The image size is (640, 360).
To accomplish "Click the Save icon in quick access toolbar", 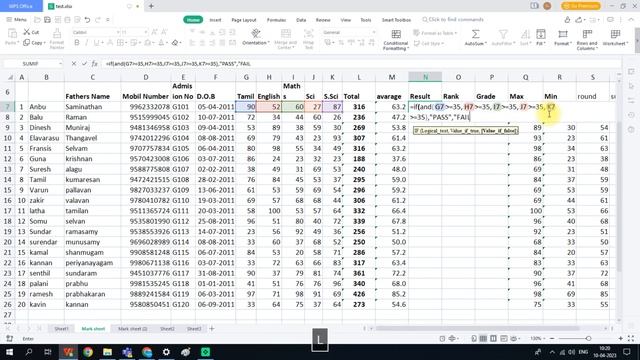I will (47, 20).
